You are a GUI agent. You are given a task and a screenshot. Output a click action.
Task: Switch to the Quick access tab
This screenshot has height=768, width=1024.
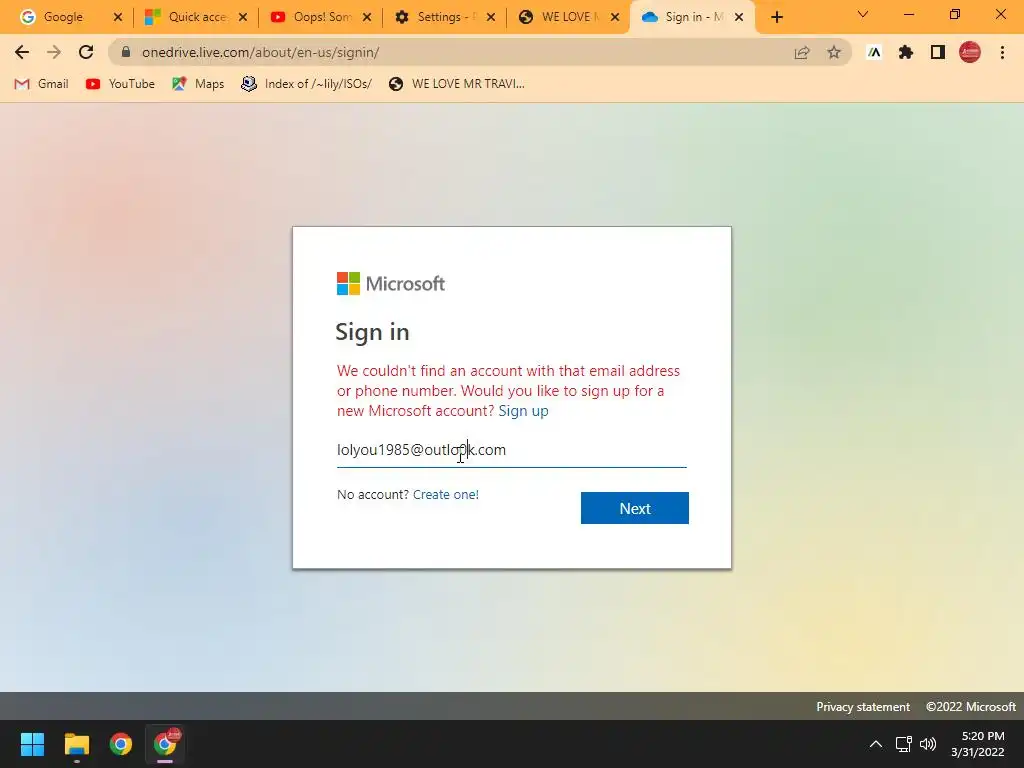tap(197, 17)
